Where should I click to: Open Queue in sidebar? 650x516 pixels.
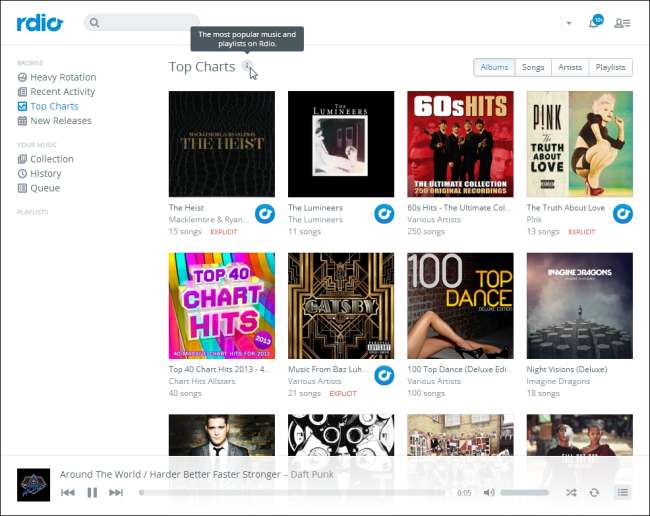click(x=39, y=188)
